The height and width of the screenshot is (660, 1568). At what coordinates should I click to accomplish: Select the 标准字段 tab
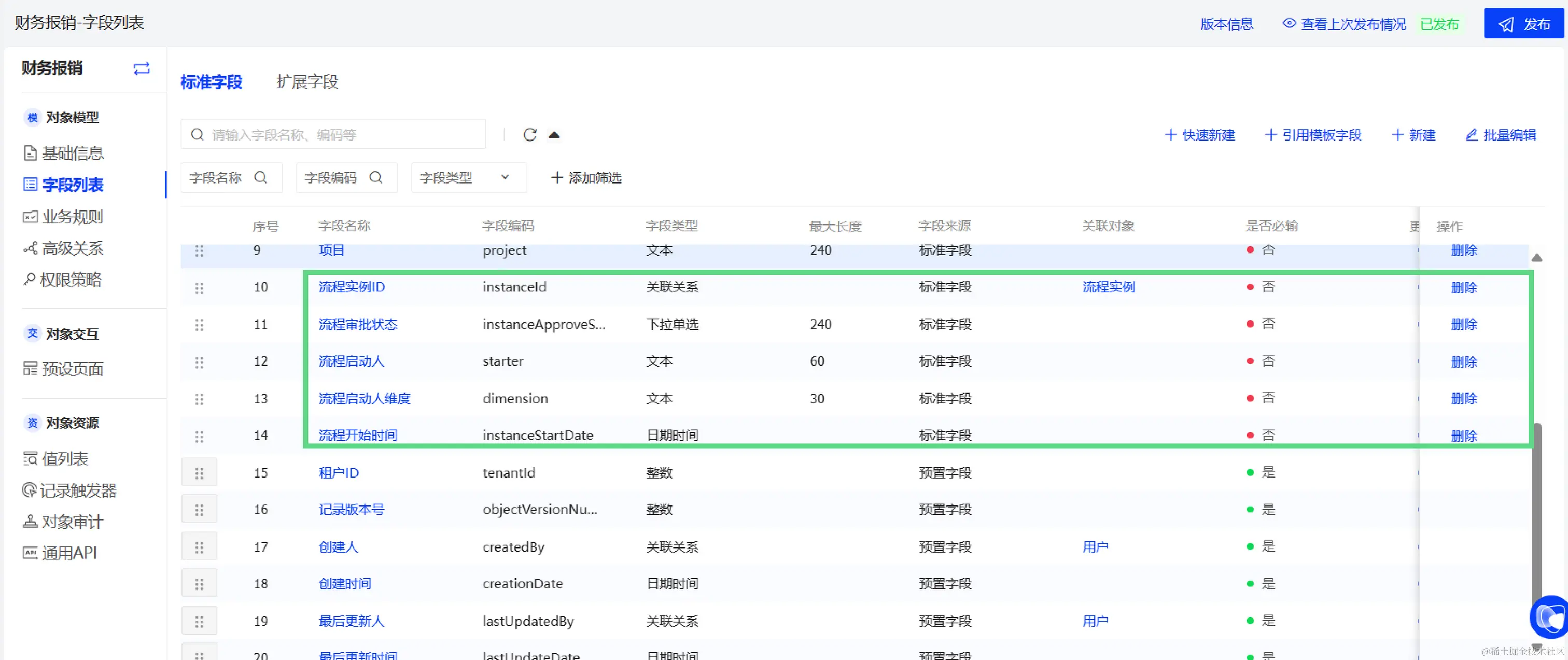point(211,82)
